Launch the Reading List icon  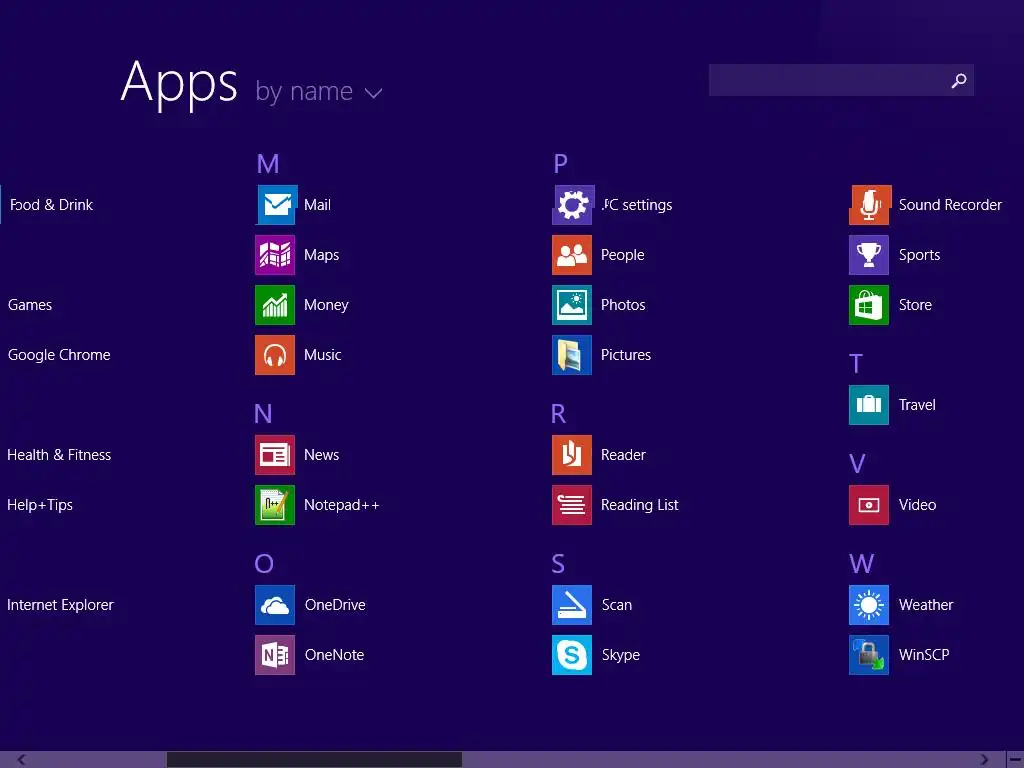(x=572, y=505)
